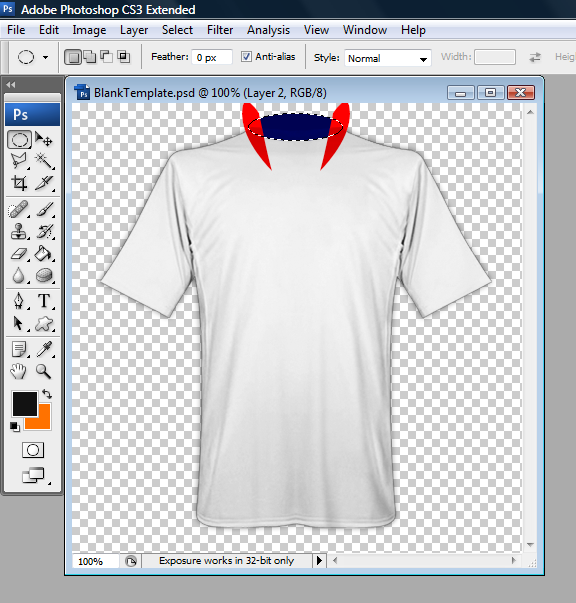Click the BlankTemplate.psd title bar icon
The image size is (576, 603).
[x=82, y=92]
